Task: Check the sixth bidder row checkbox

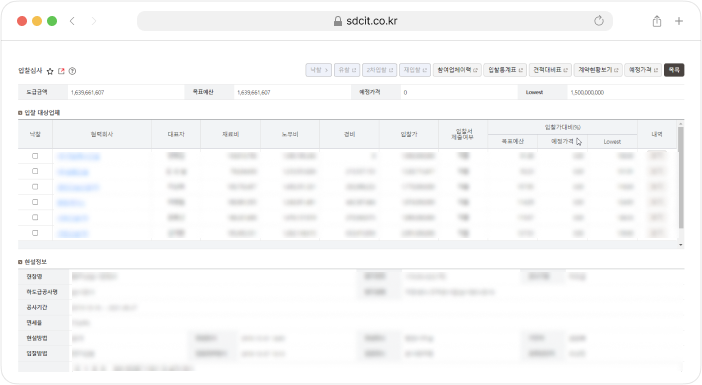Action: (35, 233)
